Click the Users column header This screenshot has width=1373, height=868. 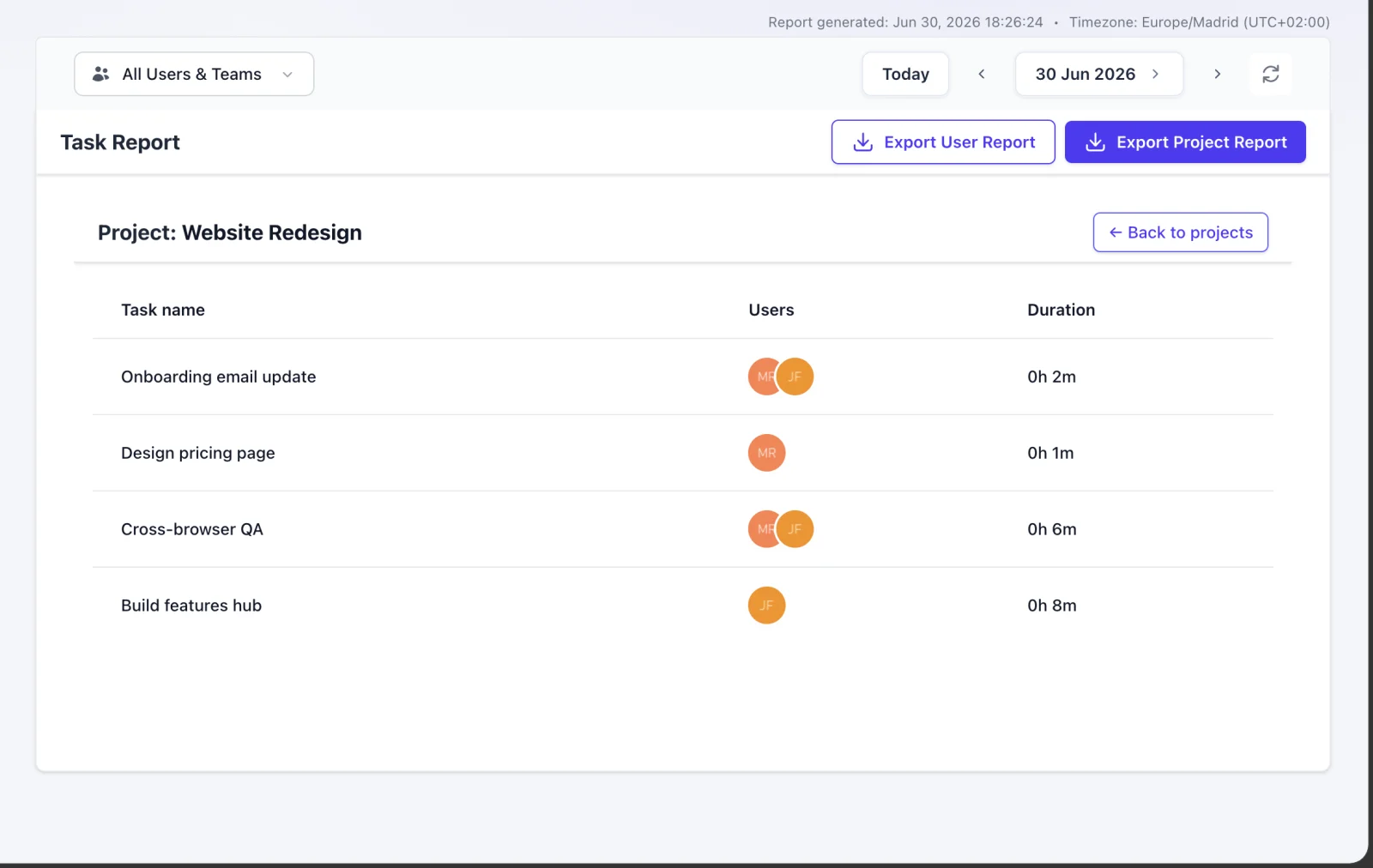(x=771, y=310)
